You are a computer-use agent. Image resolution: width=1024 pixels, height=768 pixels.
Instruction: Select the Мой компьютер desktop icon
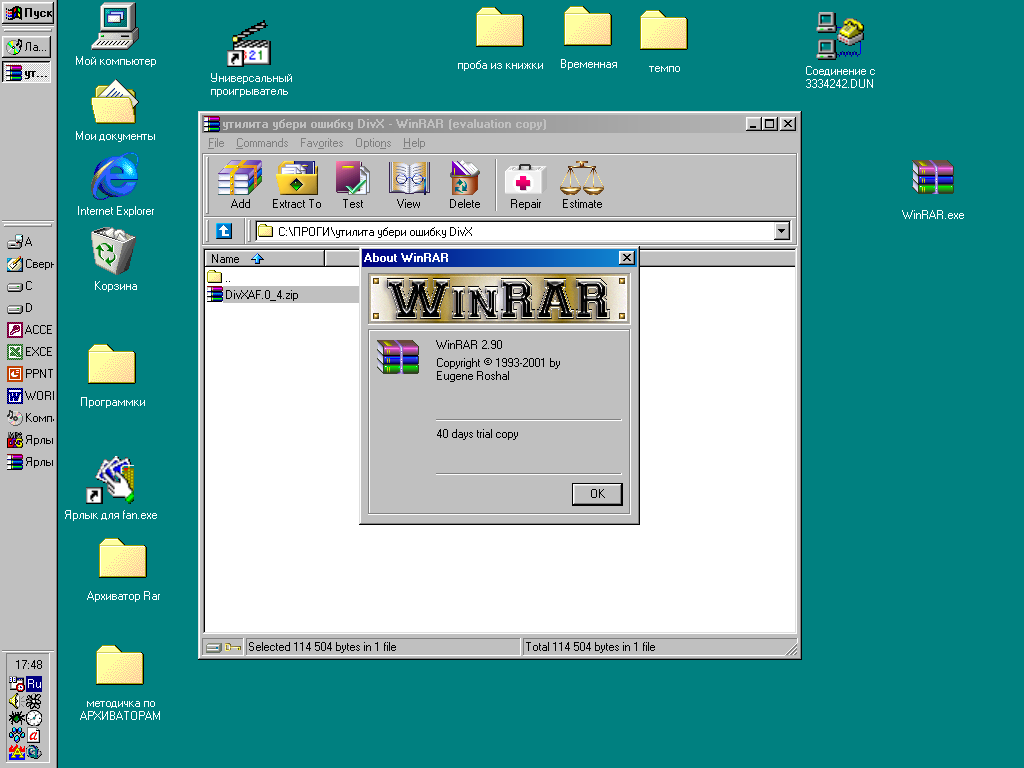pos(116,35)
